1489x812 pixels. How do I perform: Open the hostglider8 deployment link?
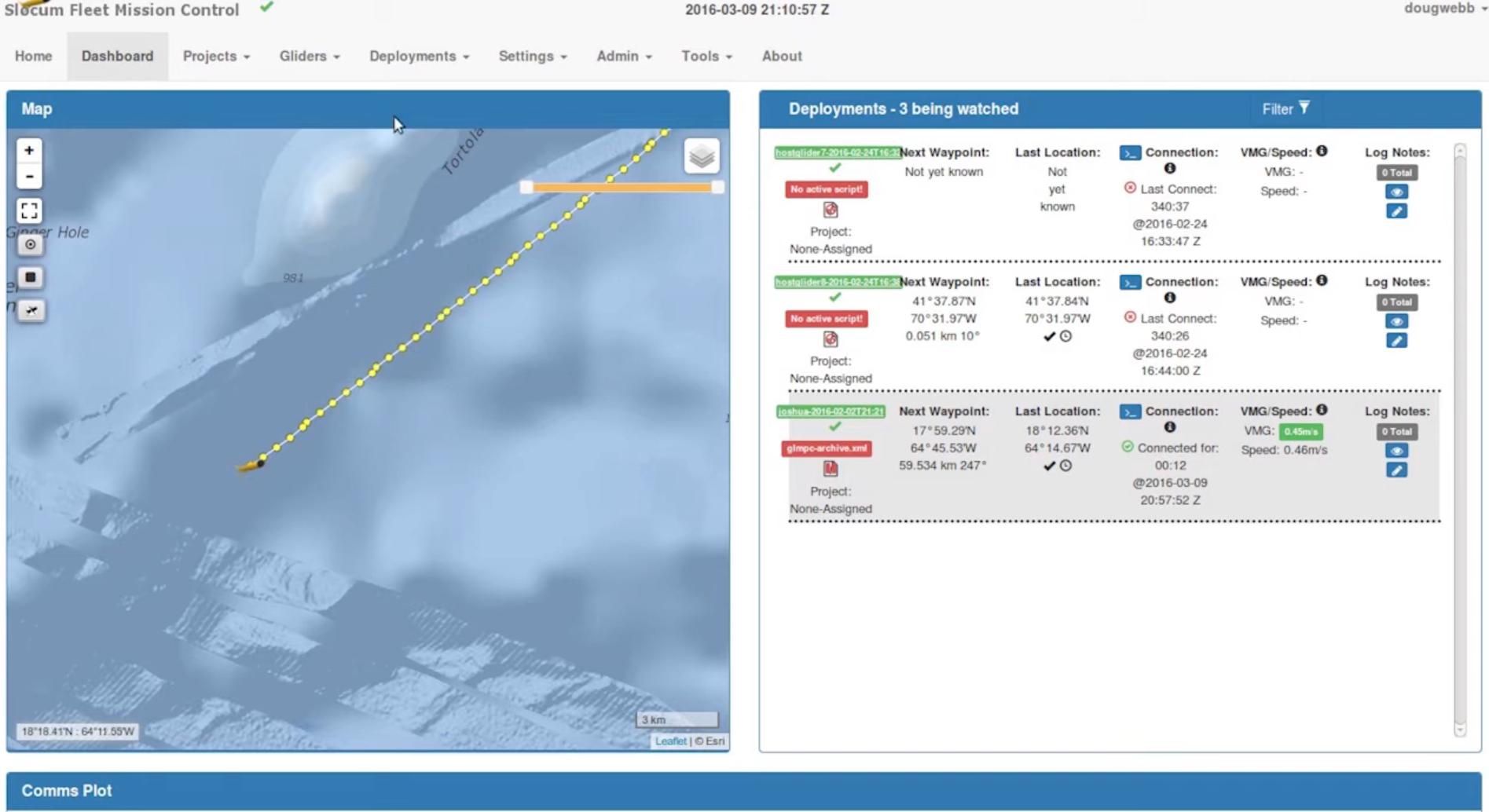coord(838,282)
